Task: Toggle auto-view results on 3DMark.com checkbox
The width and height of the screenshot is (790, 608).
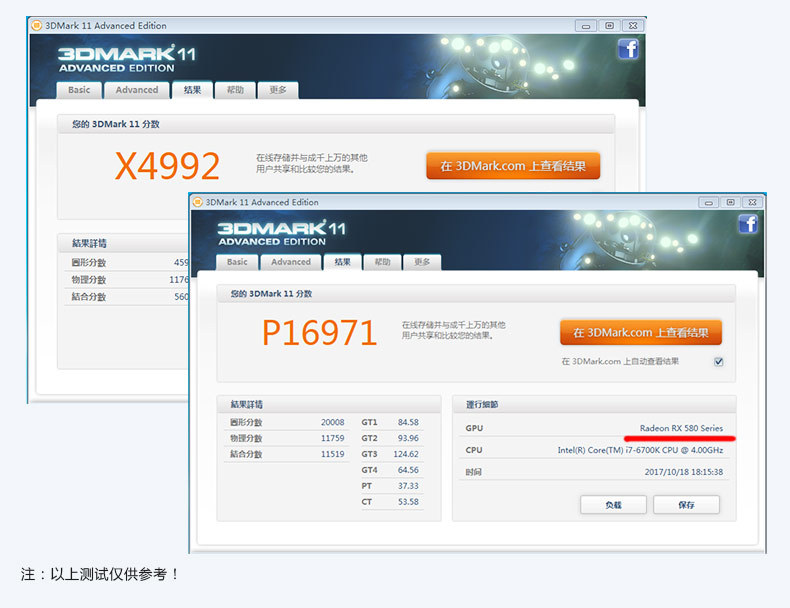Action: [719, 361]
